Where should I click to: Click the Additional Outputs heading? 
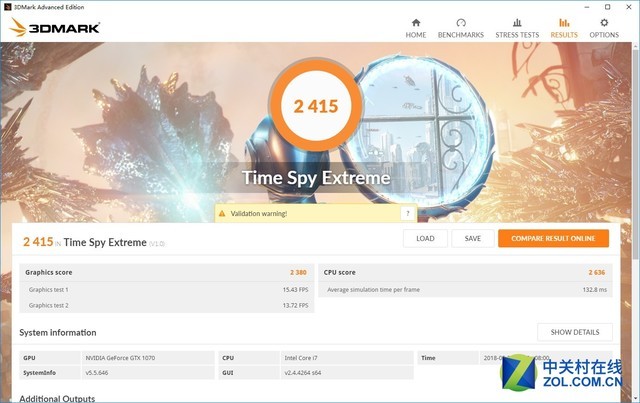pyautogui.click(x=57, y=399)
